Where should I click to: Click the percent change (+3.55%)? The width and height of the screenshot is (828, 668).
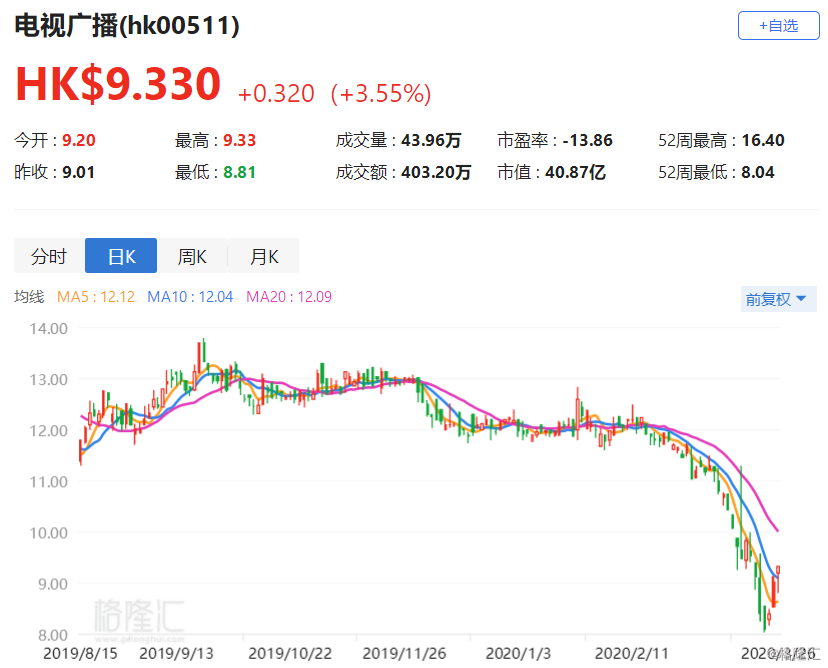pyautogui.click(x=381, y=93)
